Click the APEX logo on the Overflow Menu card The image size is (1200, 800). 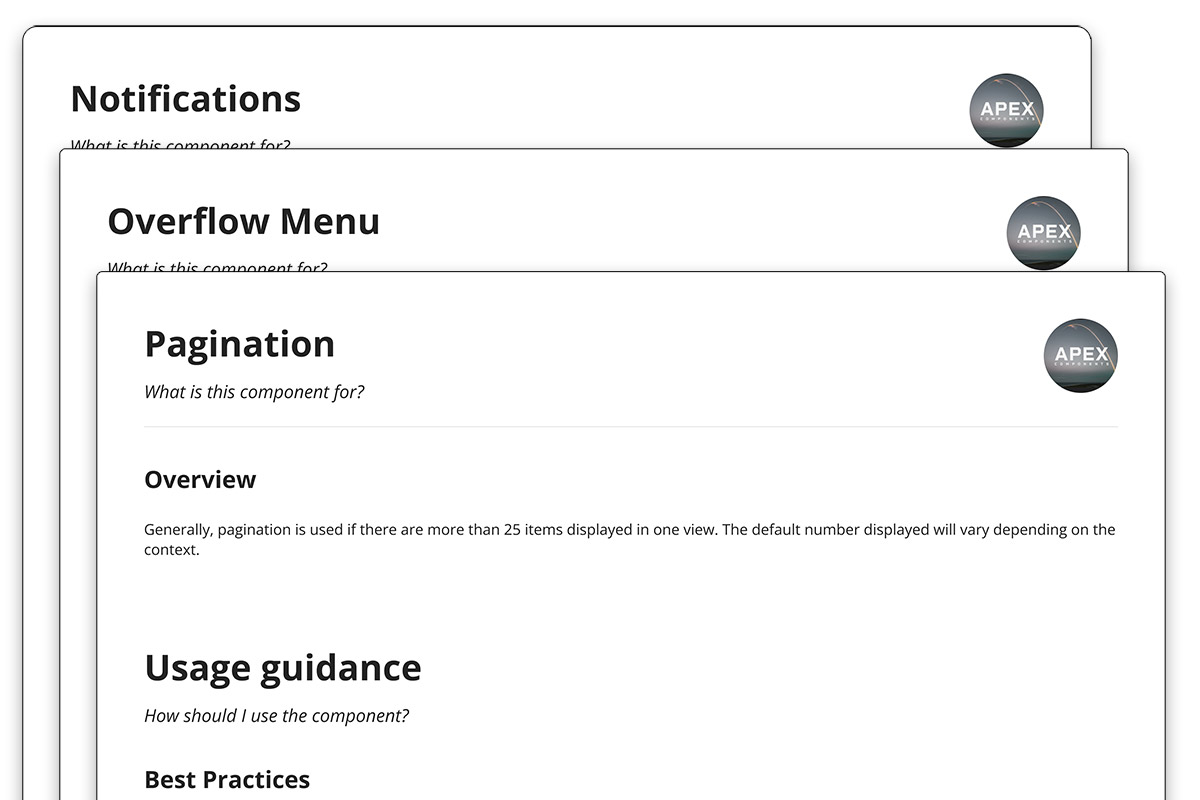point(1043,232)
